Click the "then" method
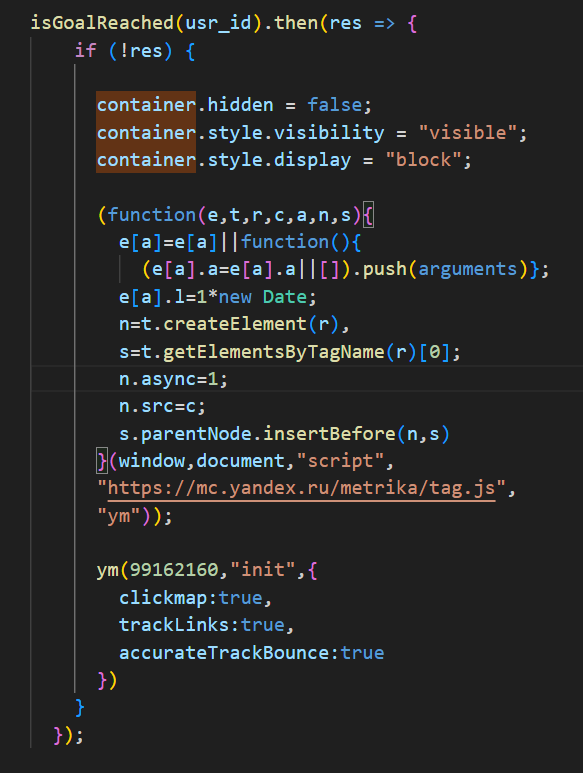 pyautogui.click(x=296, y=23)
